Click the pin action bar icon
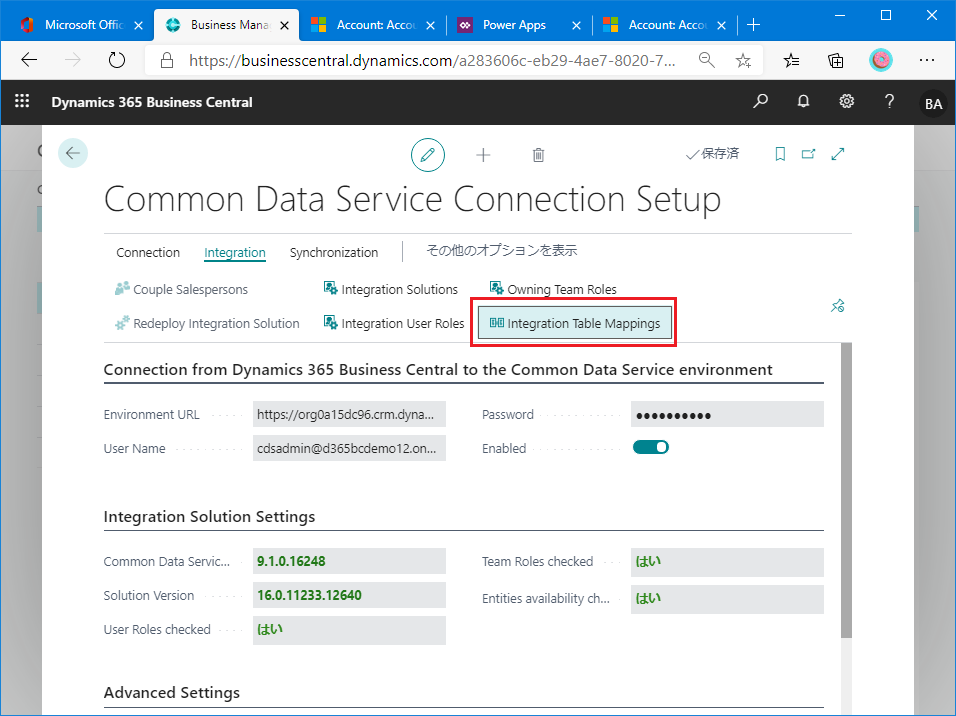 [x=838, y=306]
